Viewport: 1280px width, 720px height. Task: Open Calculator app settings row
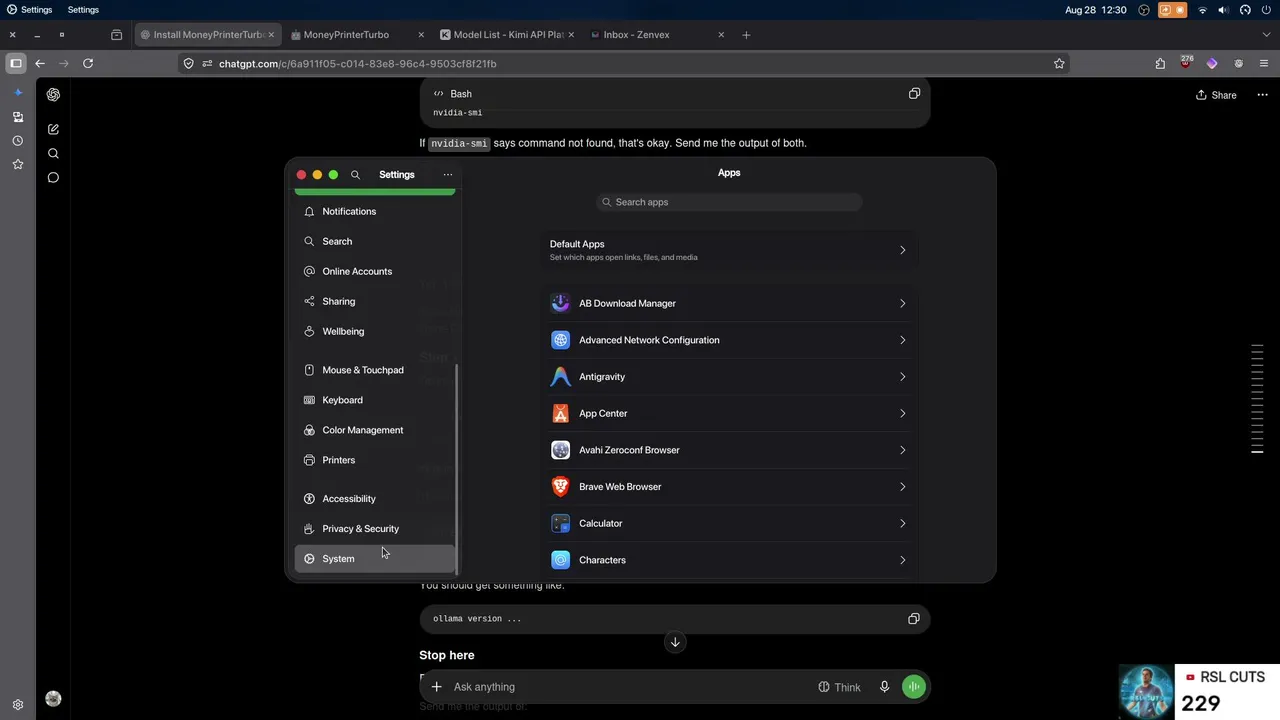[729, 523]
